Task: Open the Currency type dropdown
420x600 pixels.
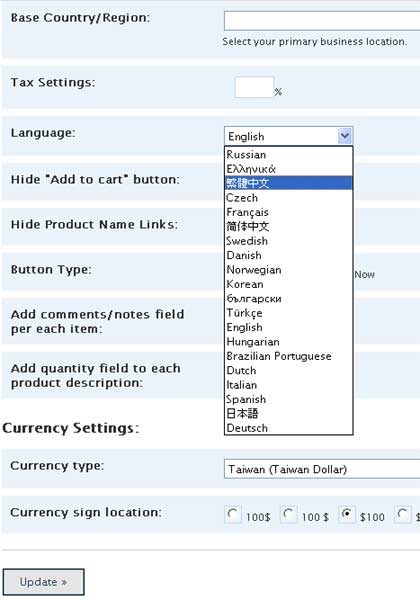Action: (x=322, y=469)
